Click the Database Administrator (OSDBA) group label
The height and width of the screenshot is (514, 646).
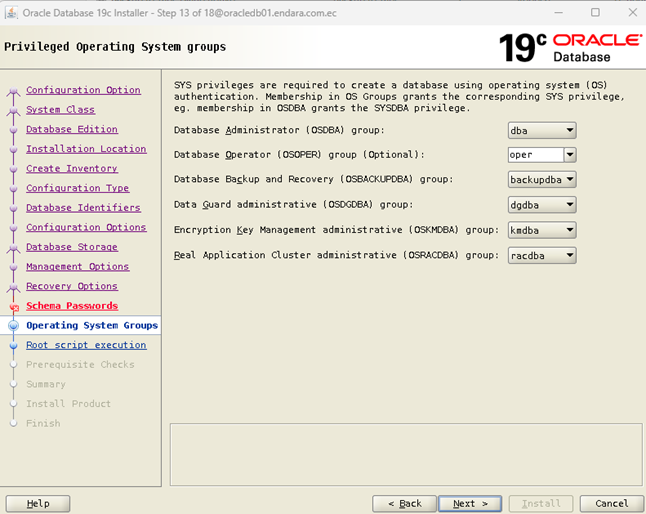click(279, 130)
